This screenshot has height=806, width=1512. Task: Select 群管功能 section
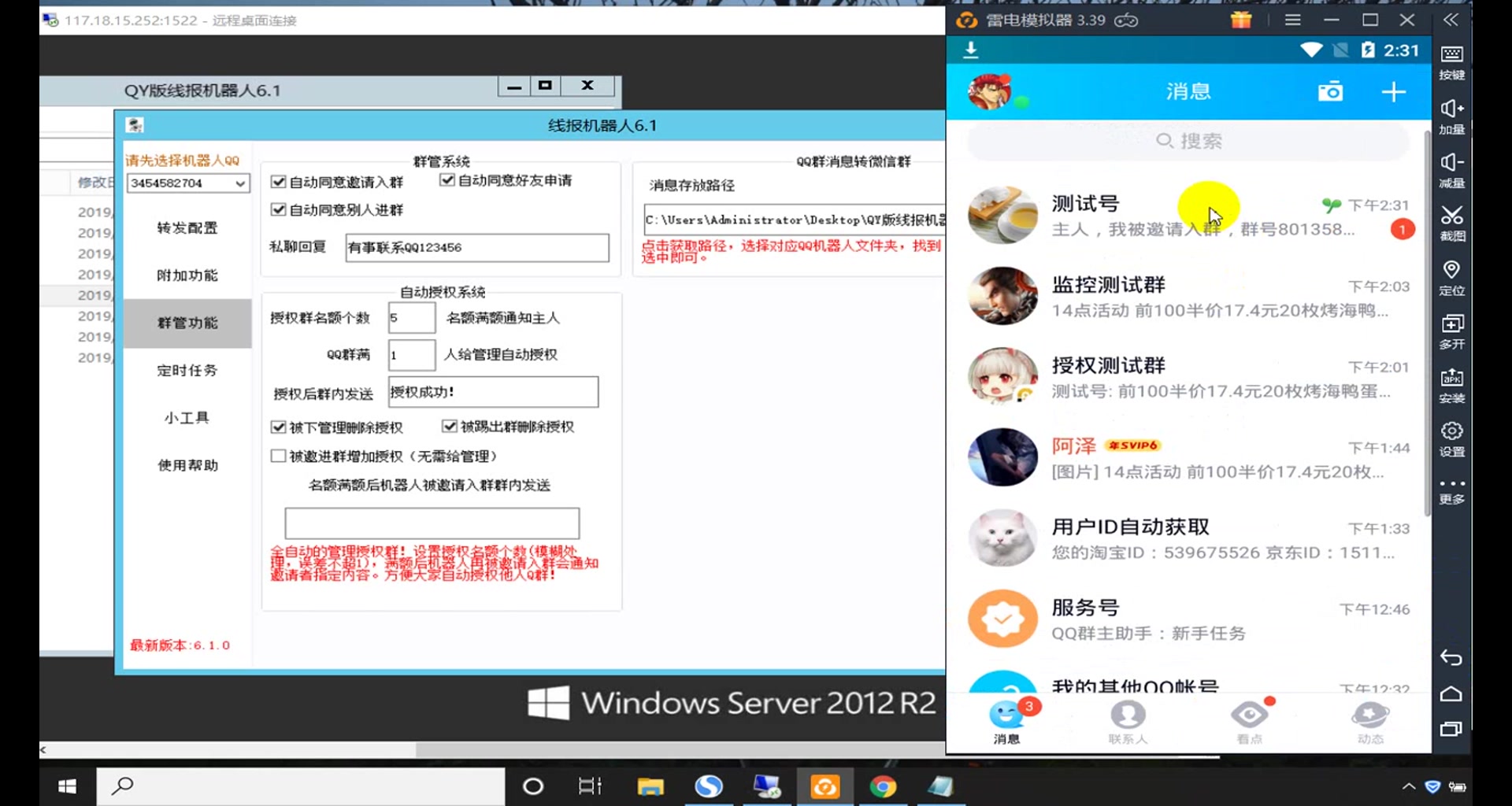point(187,323)
